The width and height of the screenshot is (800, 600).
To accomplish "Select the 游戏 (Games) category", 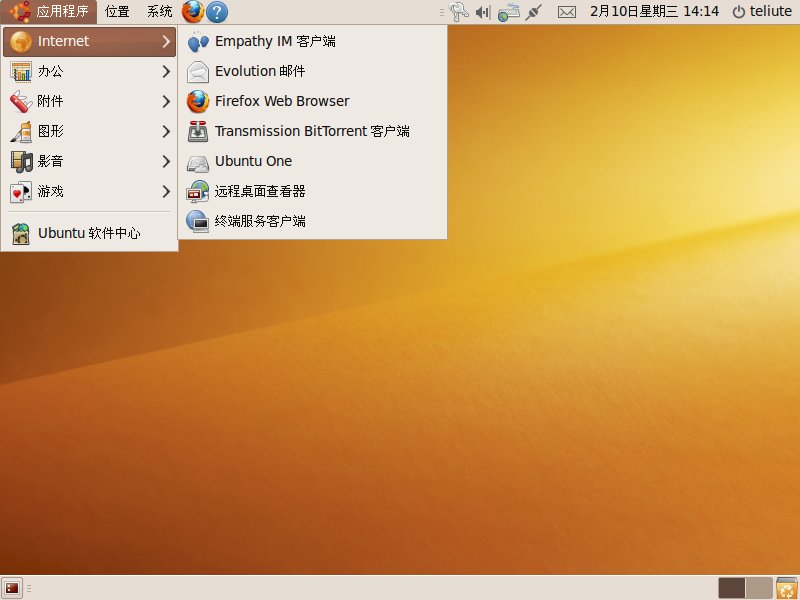I will click(x=89, y=192).
